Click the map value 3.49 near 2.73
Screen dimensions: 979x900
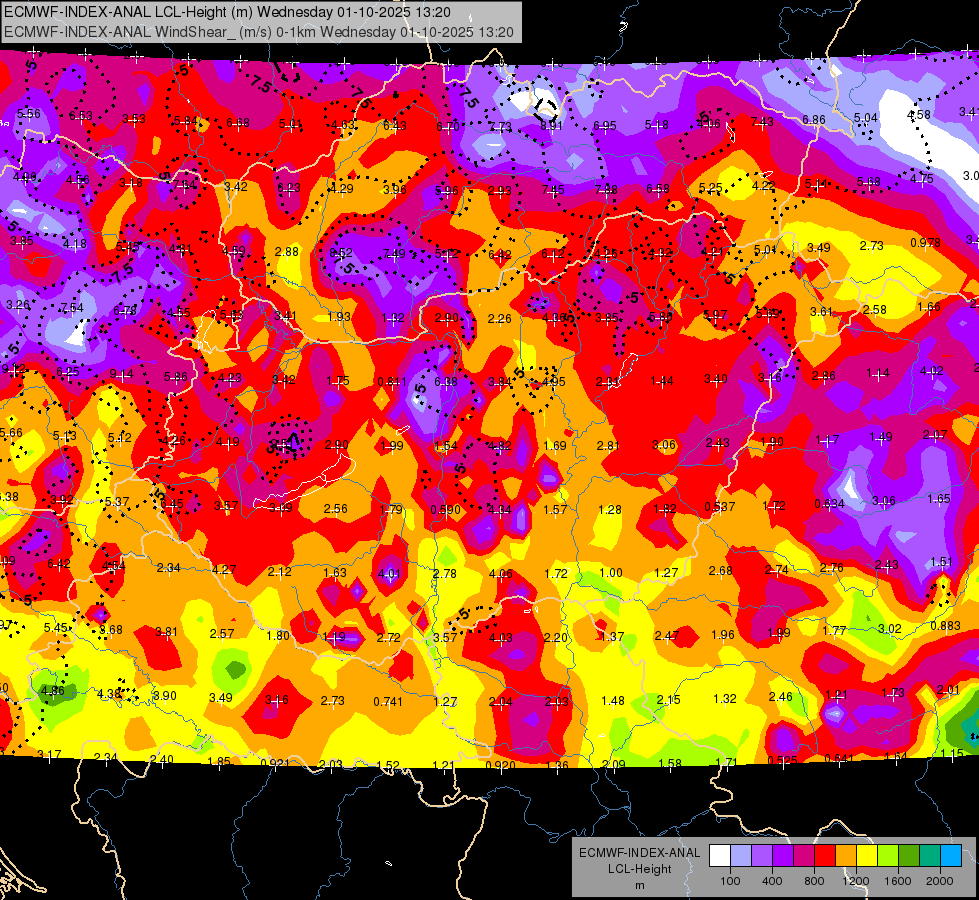[819, 248]
